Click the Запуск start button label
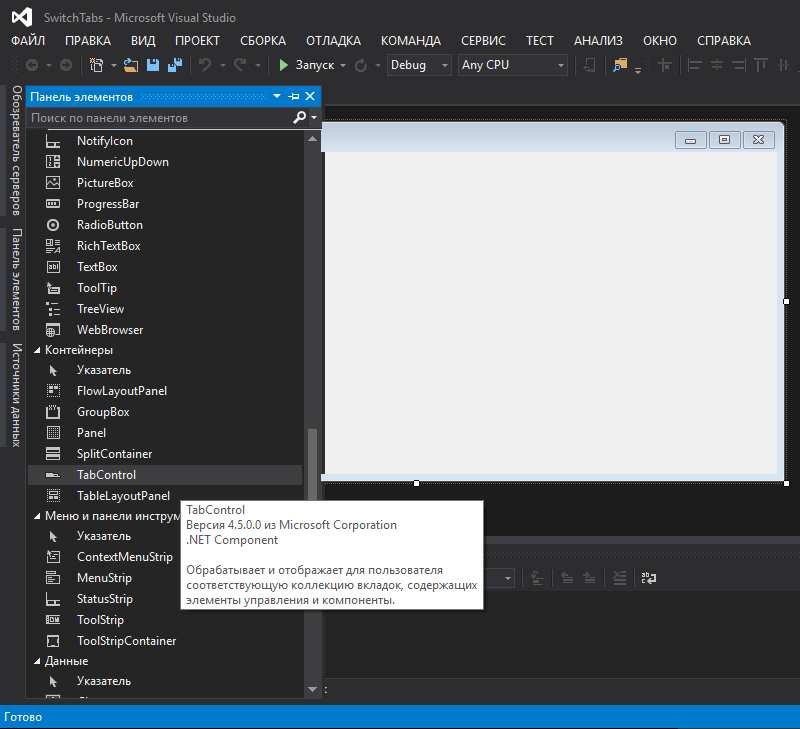The height and width of the screenshot is (729, 800). (x=315, y=65)
